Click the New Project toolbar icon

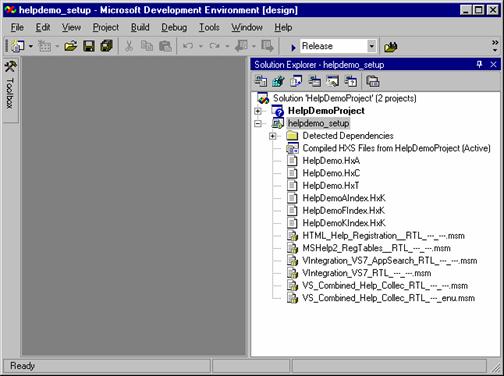click(x=18, y=46)
